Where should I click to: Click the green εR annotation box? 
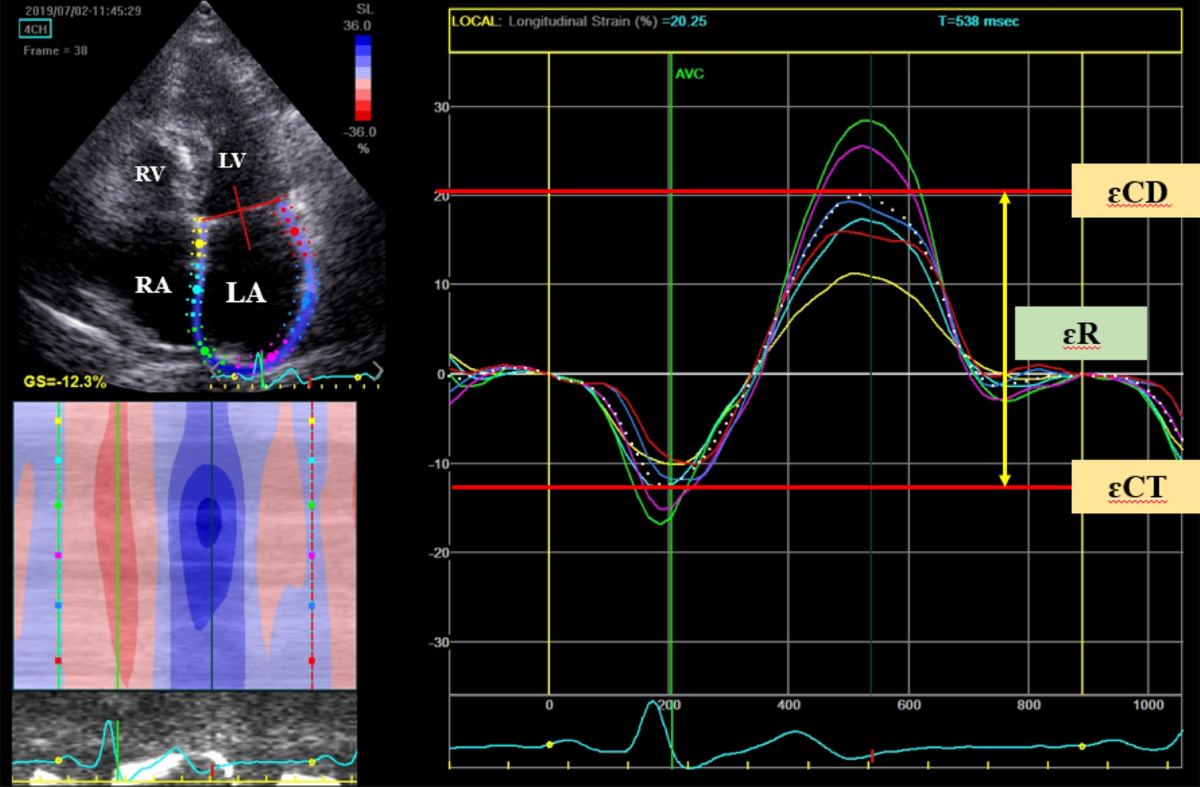coord(1081,334)
